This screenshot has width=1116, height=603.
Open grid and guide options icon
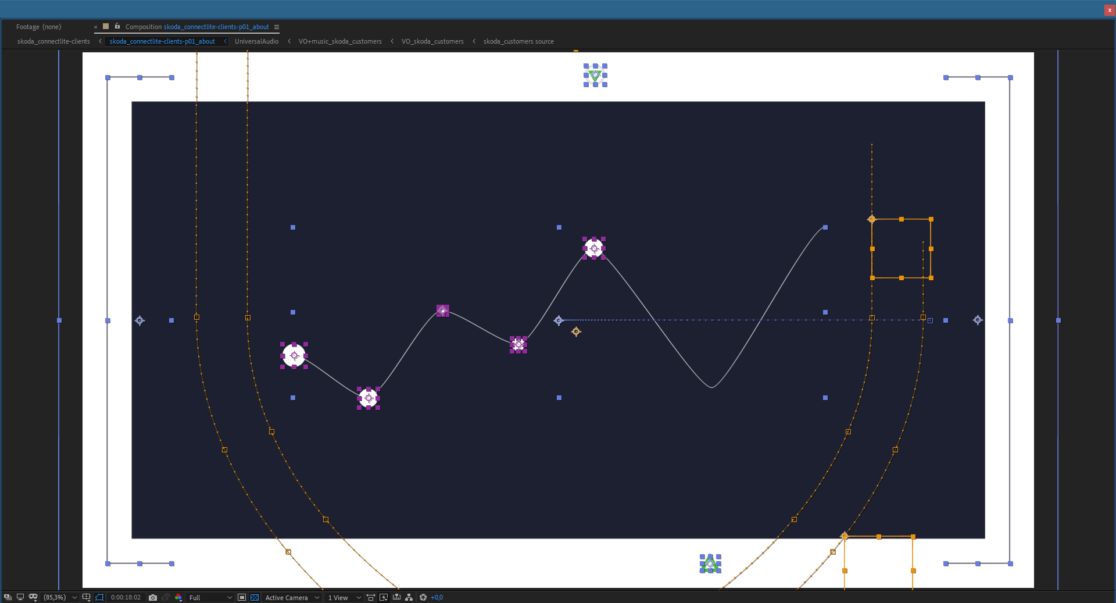(86, 597)
